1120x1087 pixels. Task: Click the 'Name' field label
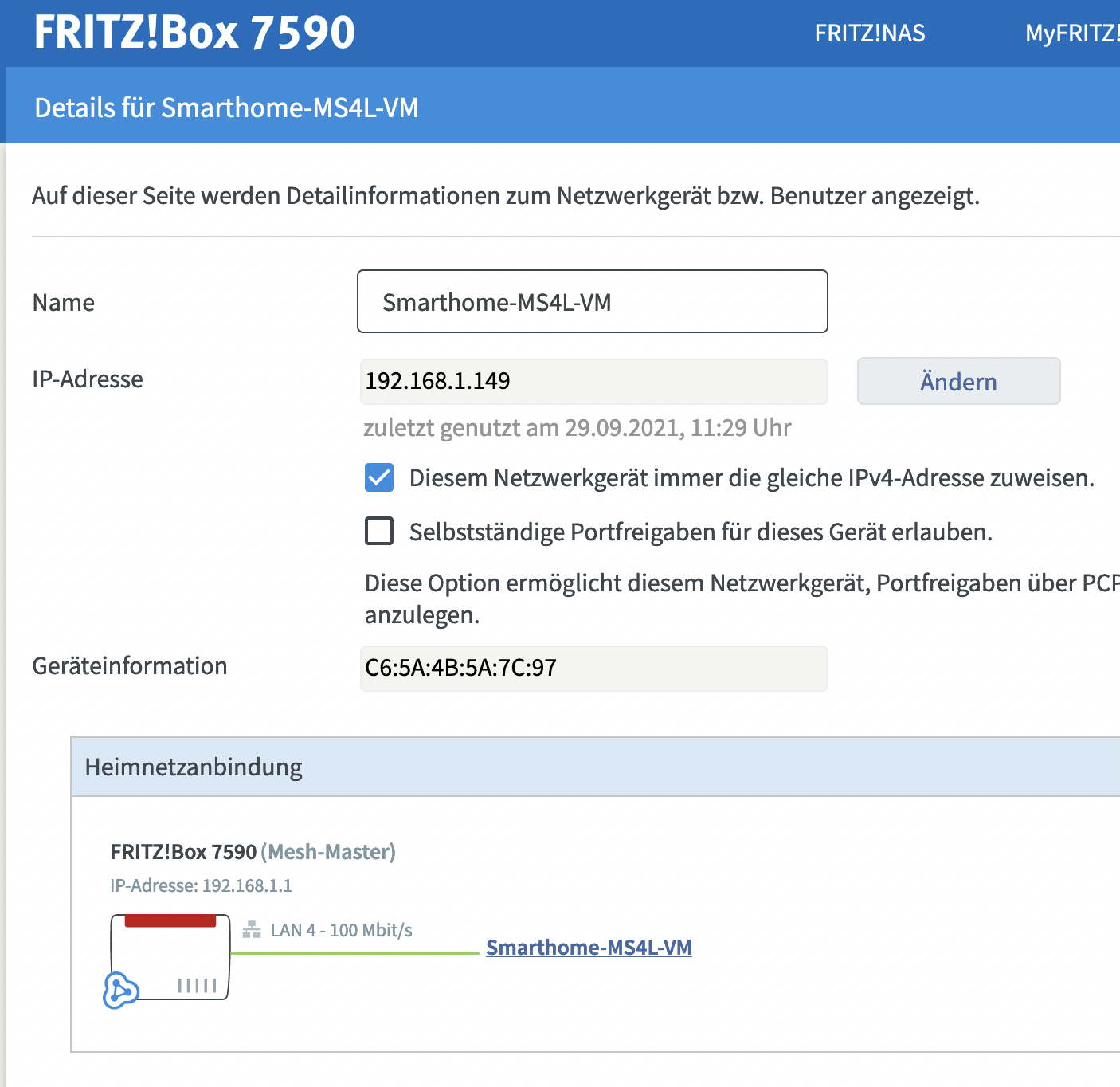tap(64, 303)
